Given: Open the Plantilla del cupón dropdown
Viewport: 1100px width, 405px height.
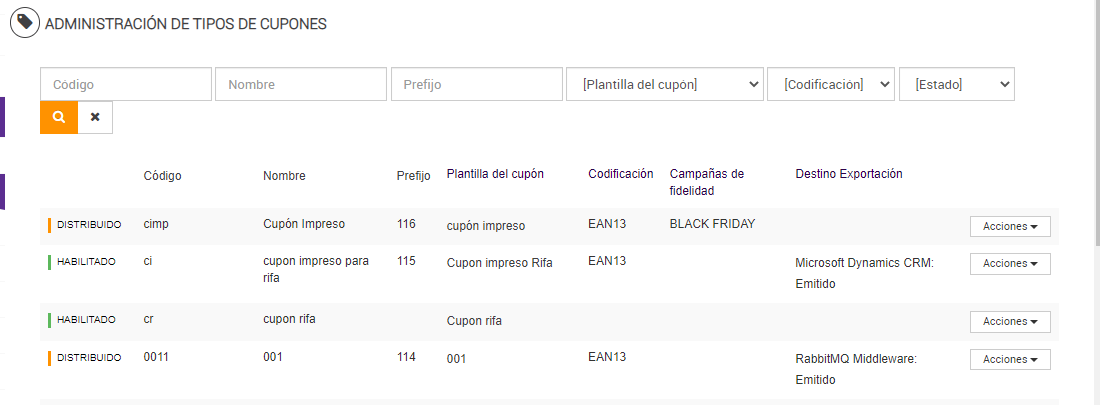Looking at the screenshot, I should coord(664,85).
